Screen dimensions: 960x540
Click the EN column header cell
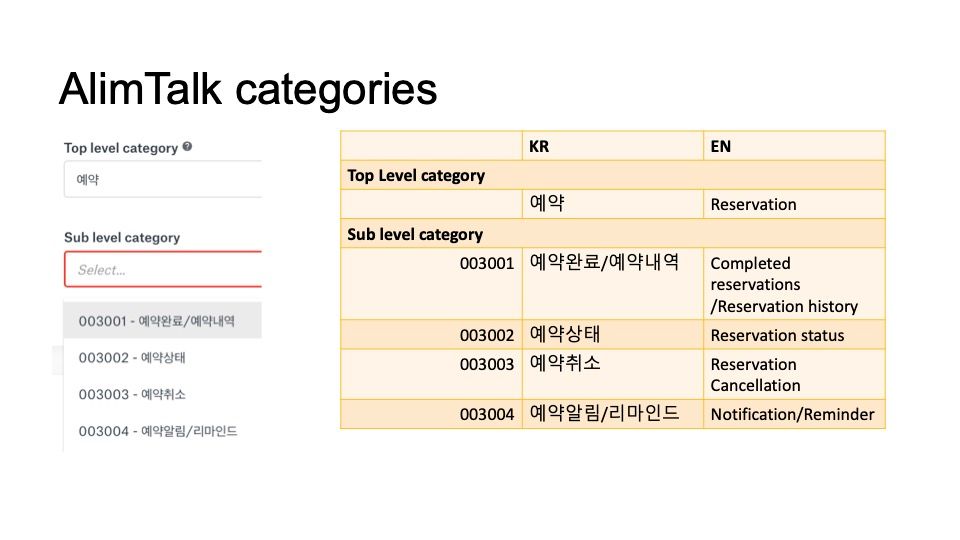[794, 146]
